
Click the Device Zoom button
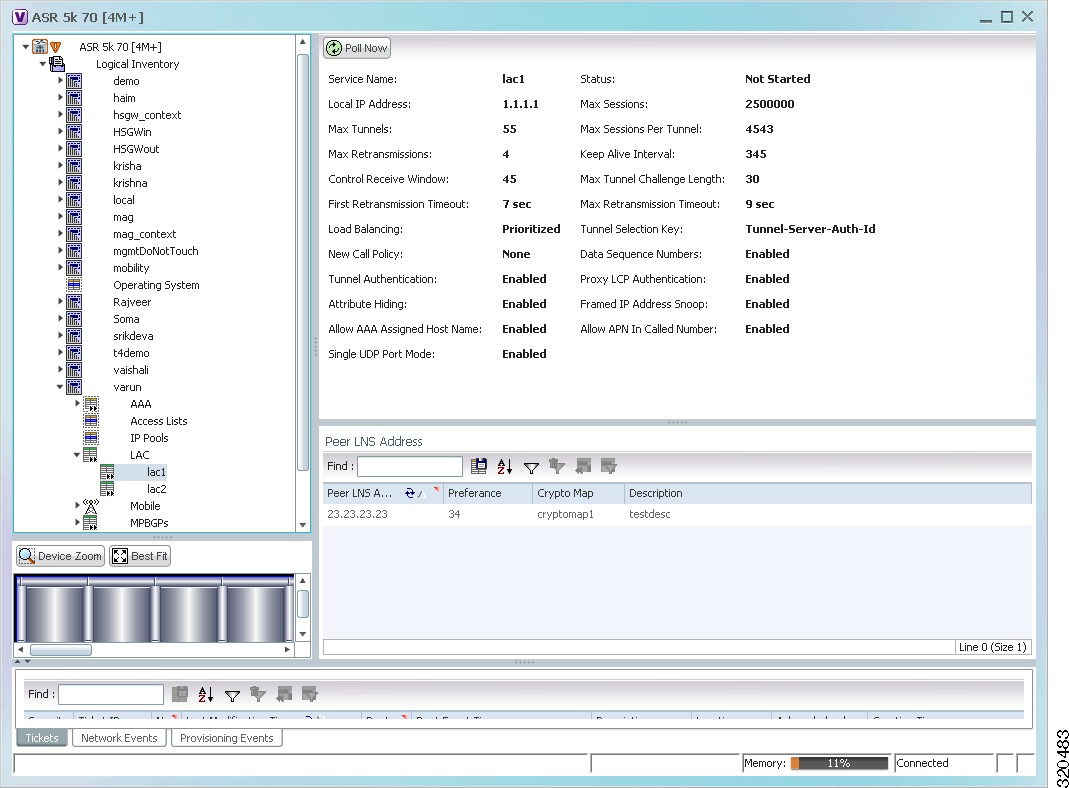(61, 556)
